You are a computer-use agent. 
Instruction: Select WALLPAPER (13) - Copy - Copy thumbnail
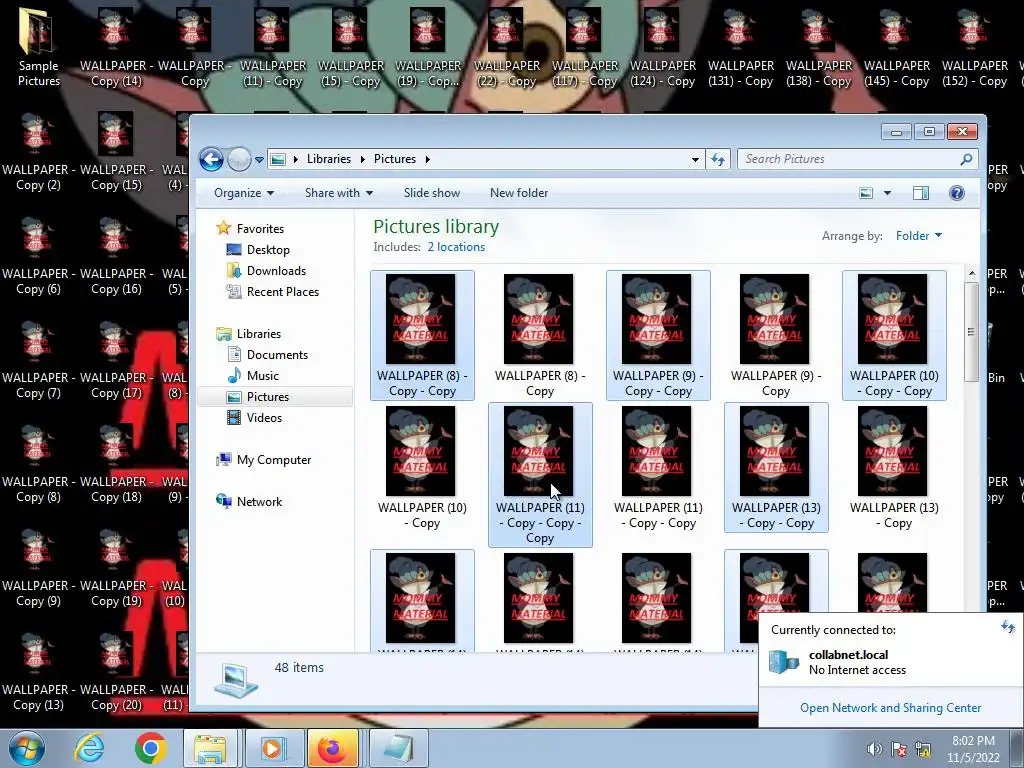(x=776, y=467)
